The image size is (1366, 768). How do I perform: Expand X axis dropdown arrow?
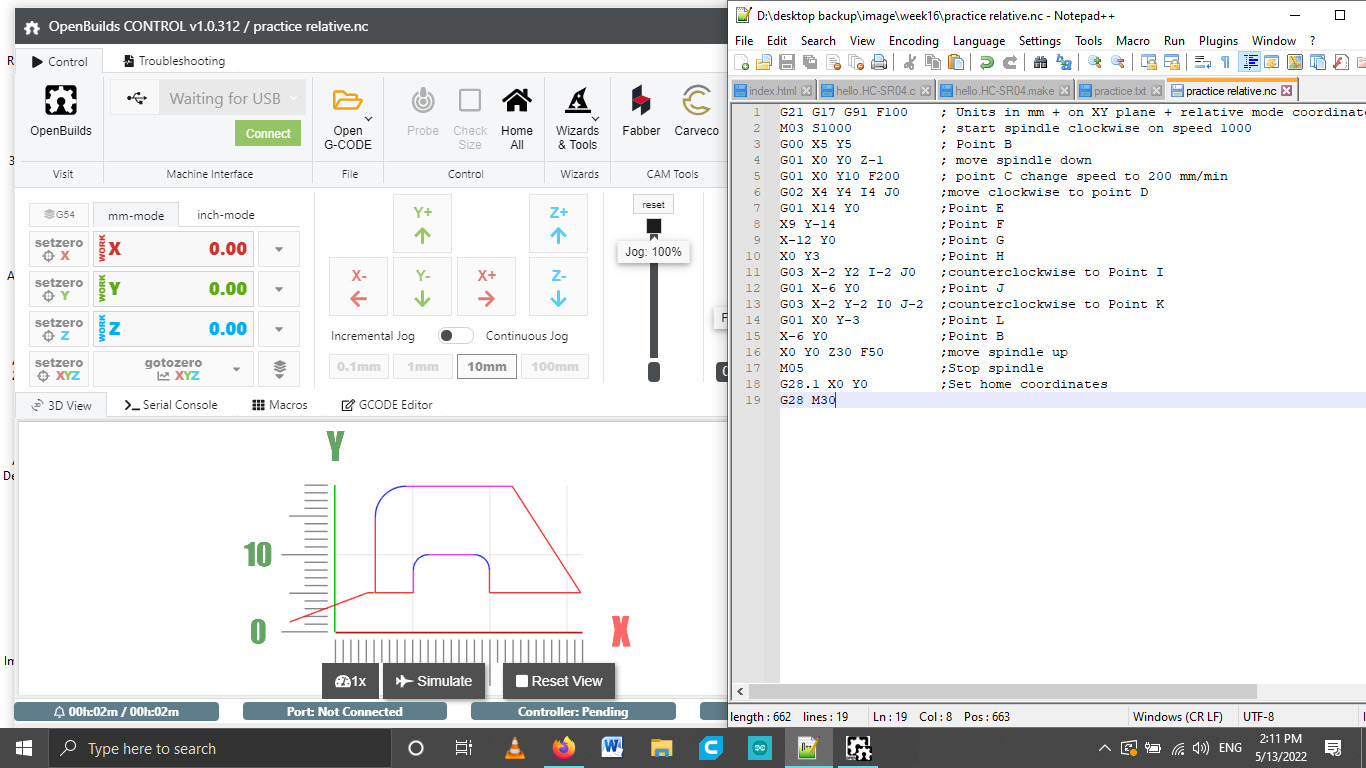coord(279,249)
